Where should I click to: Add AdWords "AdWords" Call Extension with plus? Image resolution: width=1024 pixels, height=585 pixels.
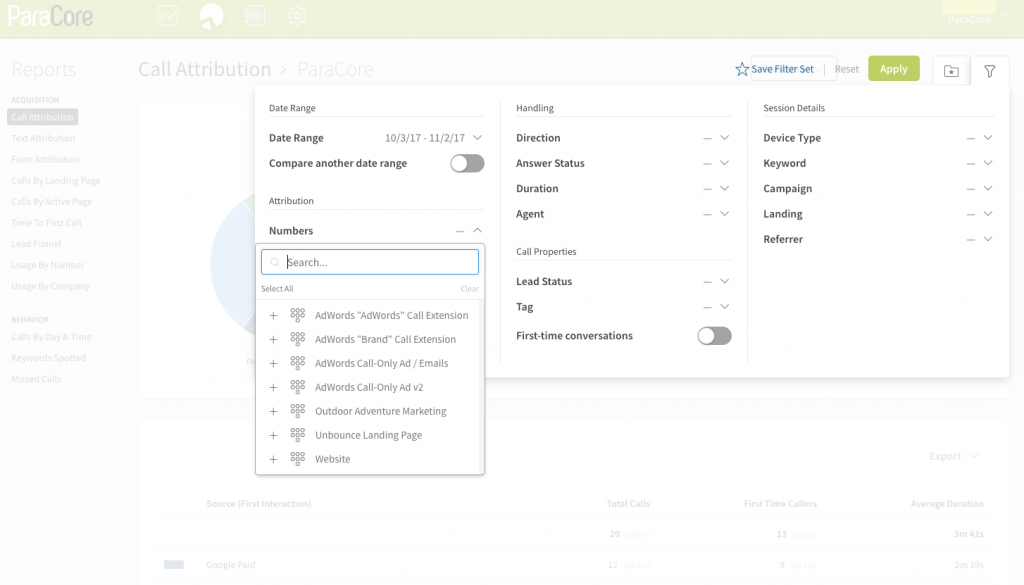click(274, 315)
